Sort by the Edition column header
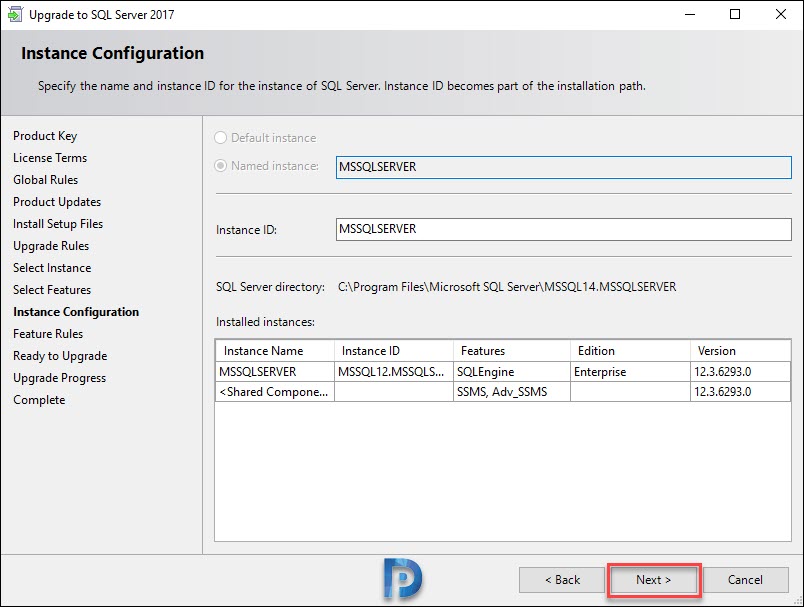 click(x=630, y=351)
